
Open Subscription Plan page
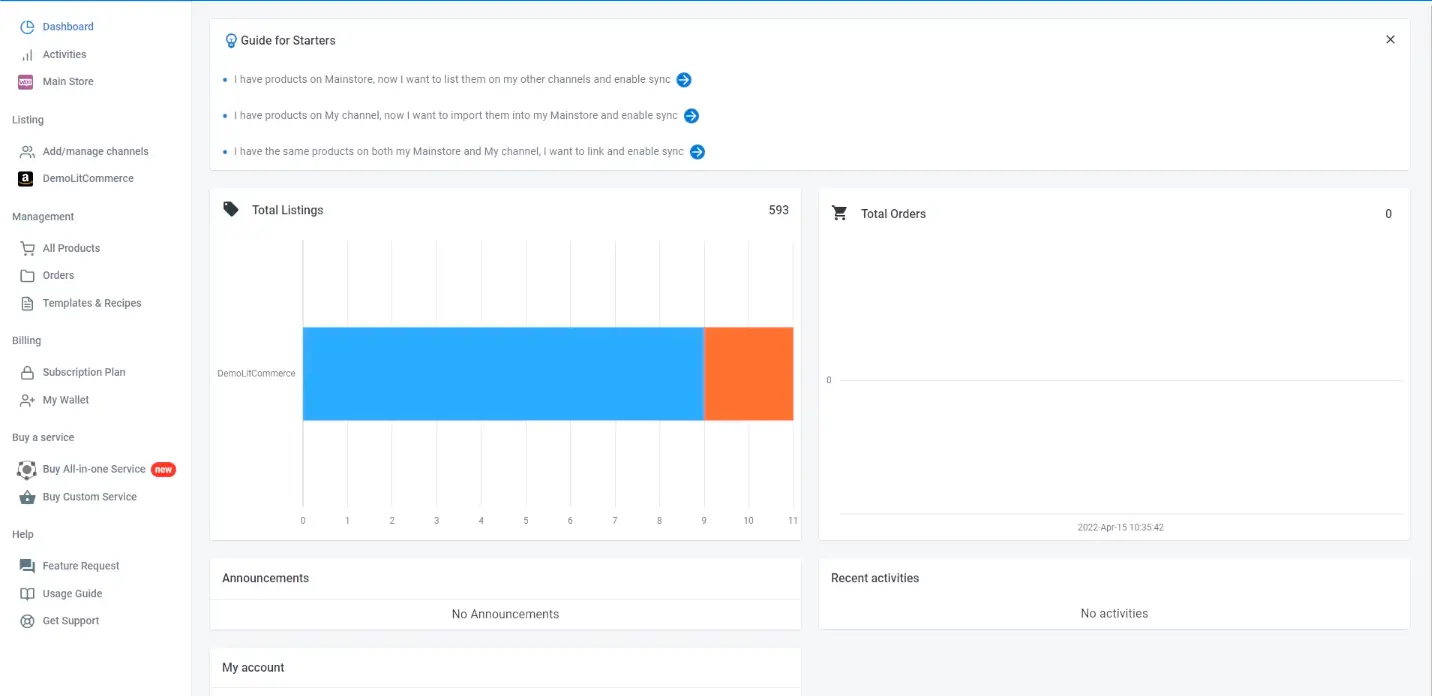[x=84, y=372]
